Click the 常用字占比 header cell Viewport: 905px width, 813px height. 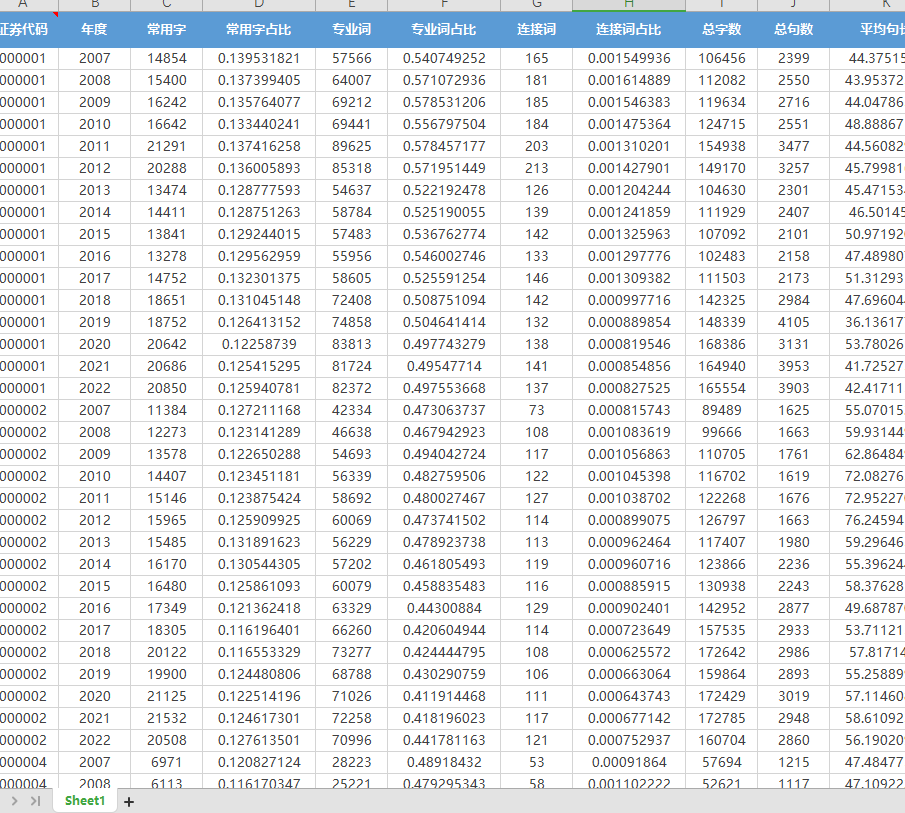click(x=259, y=30)
